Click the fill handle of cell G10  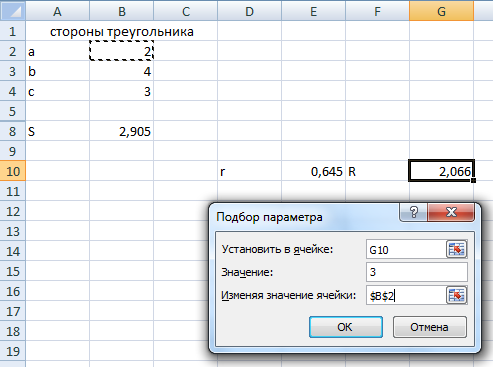[x=474, y=180]
